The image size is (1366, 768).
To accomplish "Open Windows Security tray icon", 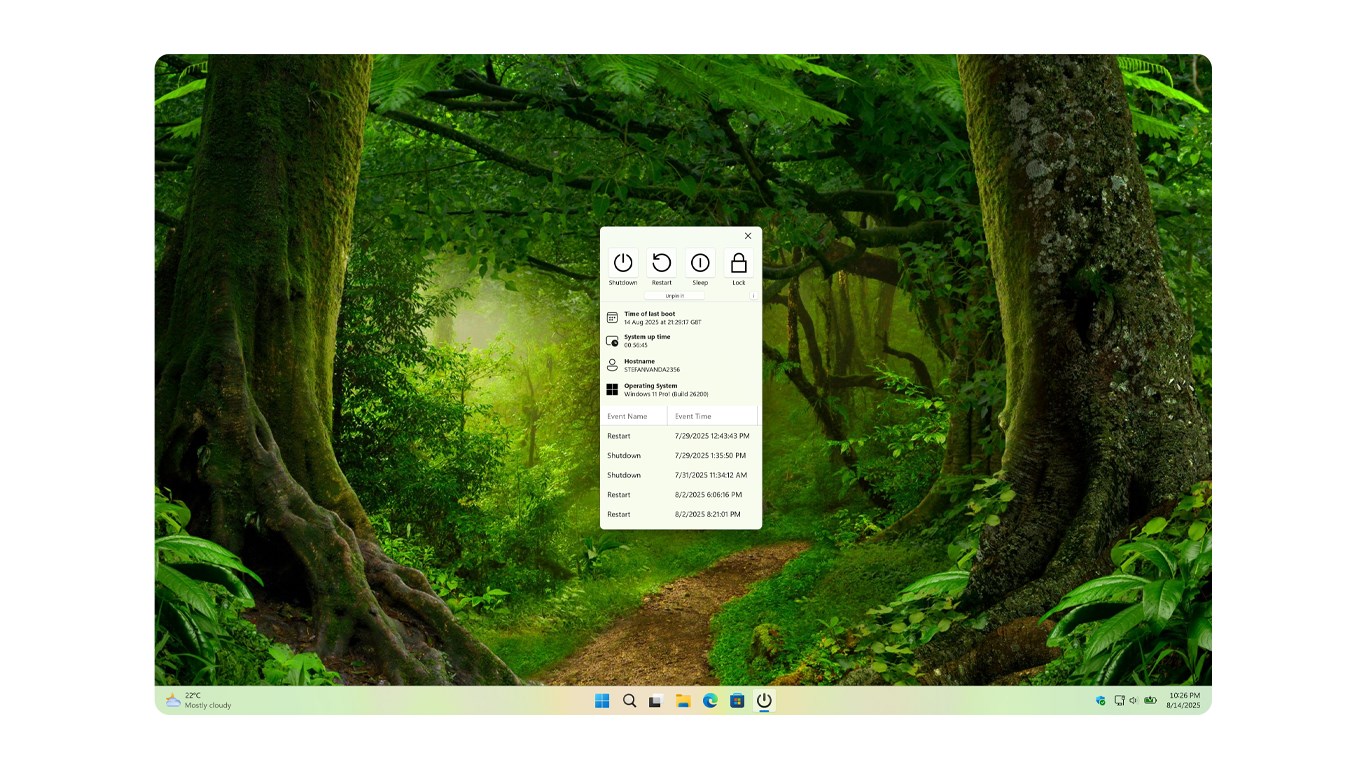I will [1101, 701].
